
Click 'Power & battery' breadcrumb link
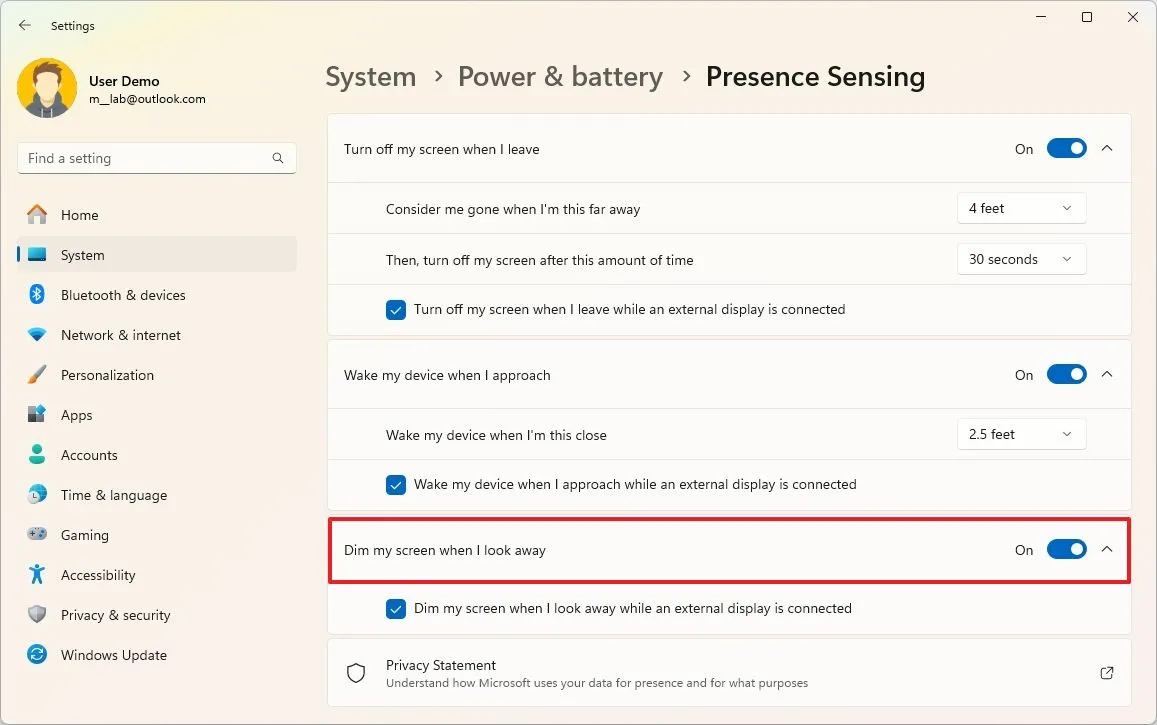pos(560,77)
